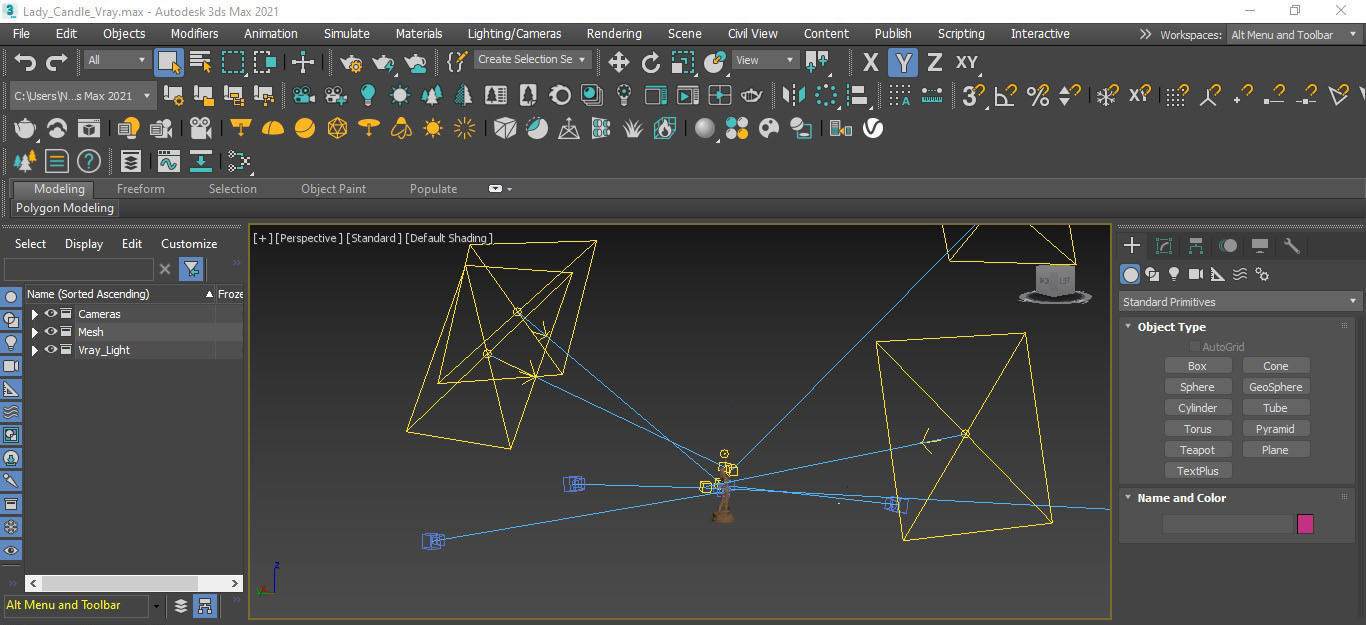This screenshot has height=625, width=1366.
Task: Open the Create tab plus icon
Action: (1131, 246)
